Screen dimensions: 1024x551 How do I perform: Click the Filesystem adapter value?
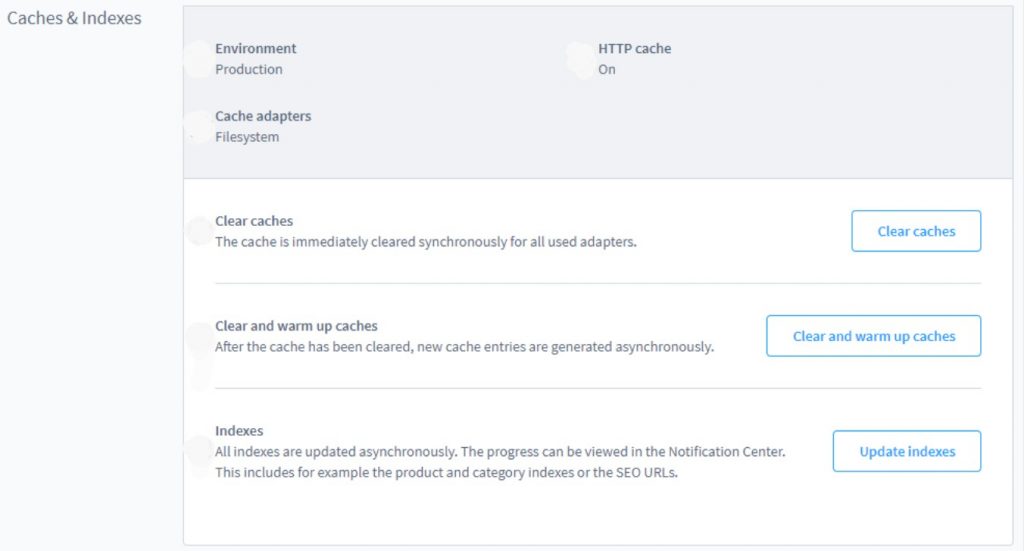coord(247,137)
